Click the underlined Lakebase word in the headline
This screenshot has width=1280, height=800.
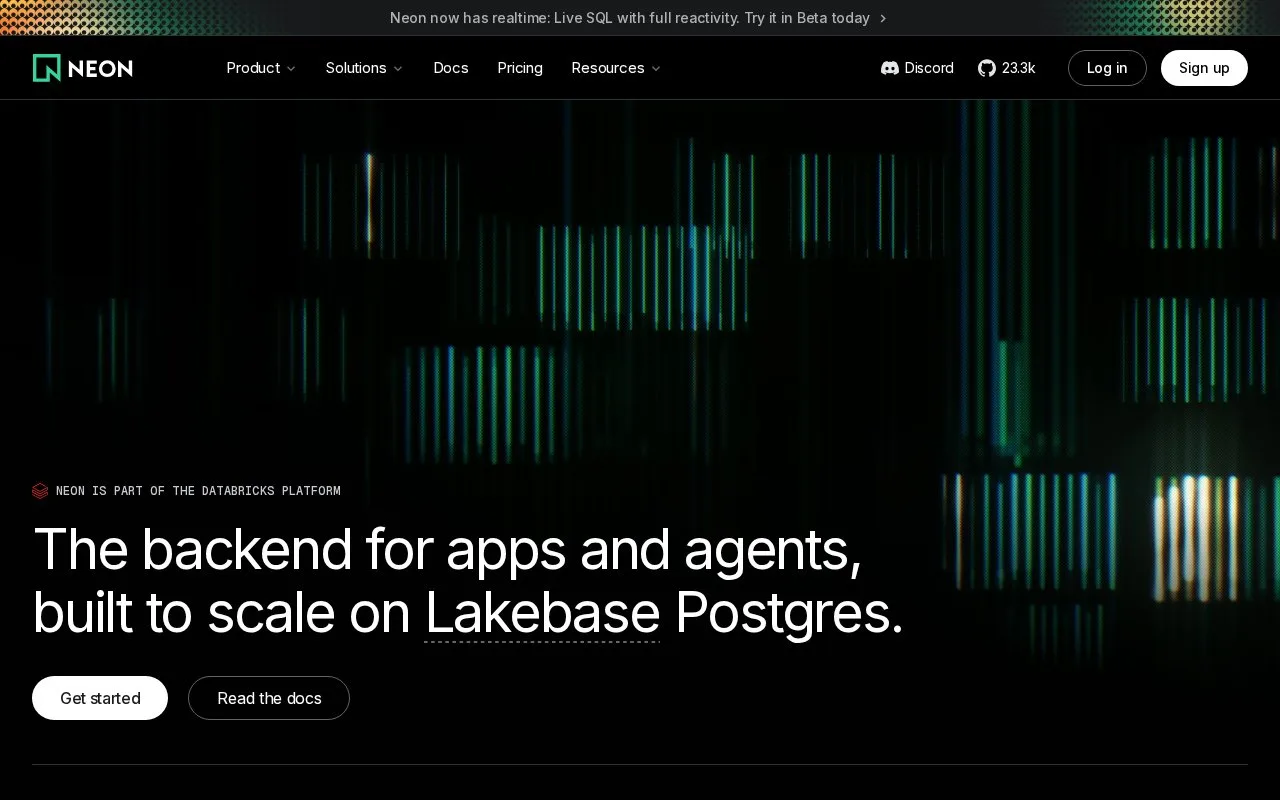[542, 613]
